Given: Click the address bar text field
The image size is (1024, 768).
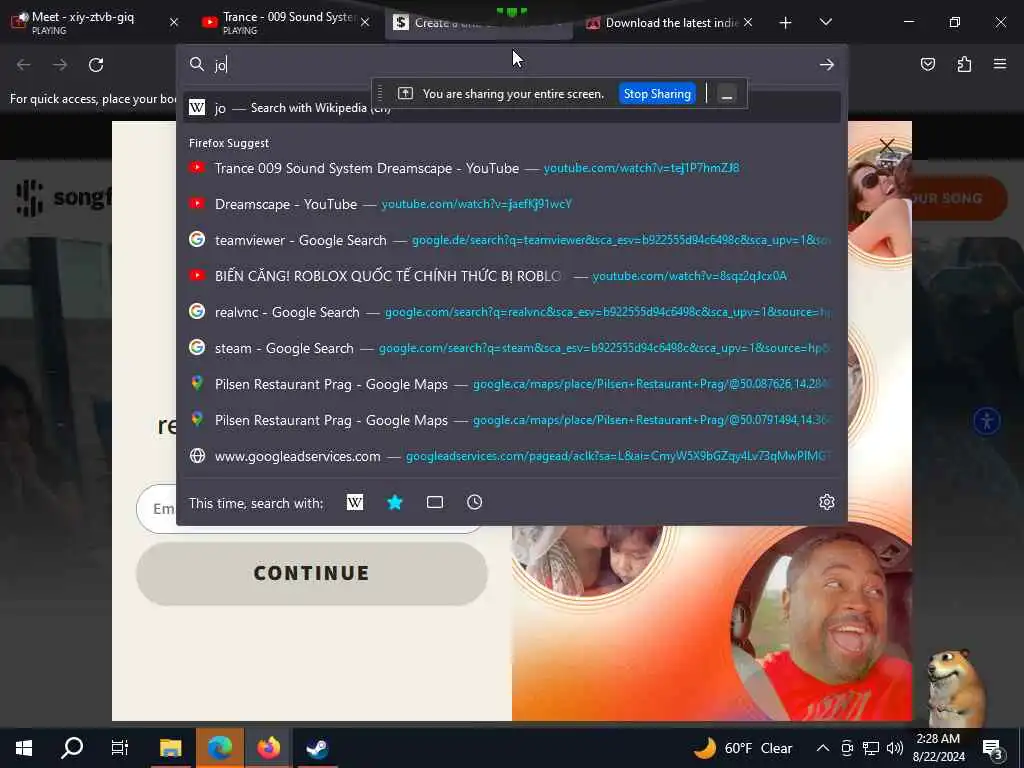Looking at the screenshot, I should tap(509, 65).
